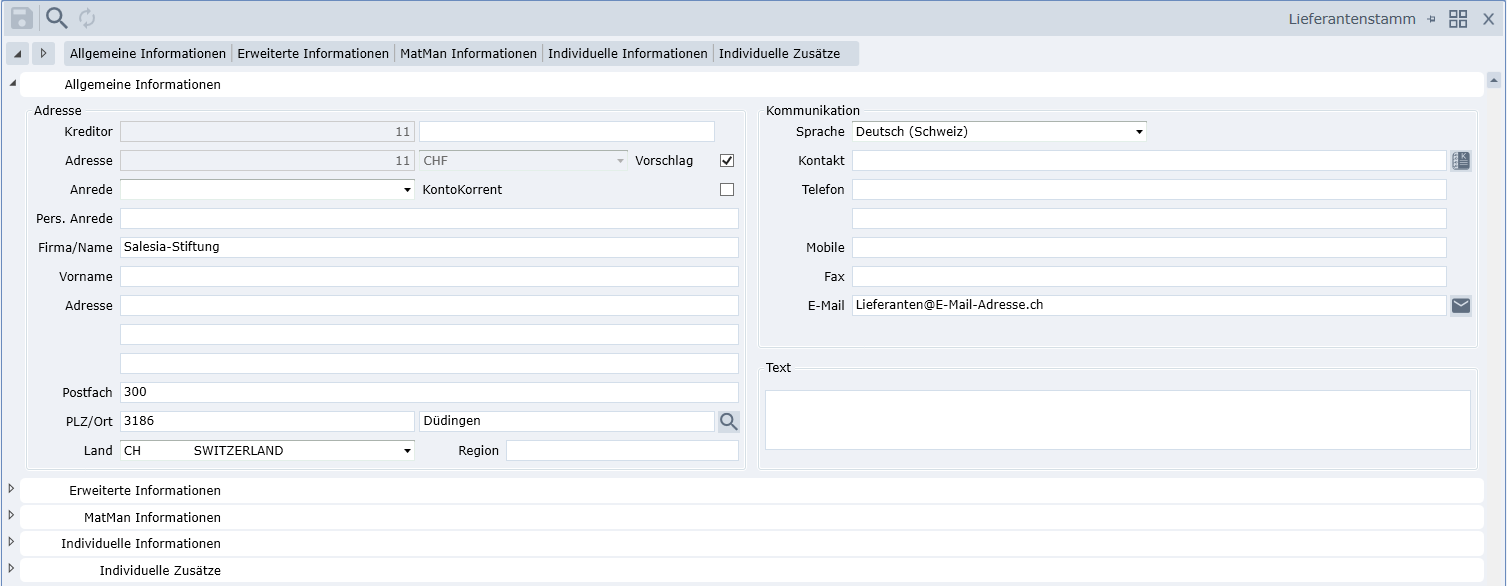Click the pin icon beside Lieferantenstamm

tap(1431, 19)
